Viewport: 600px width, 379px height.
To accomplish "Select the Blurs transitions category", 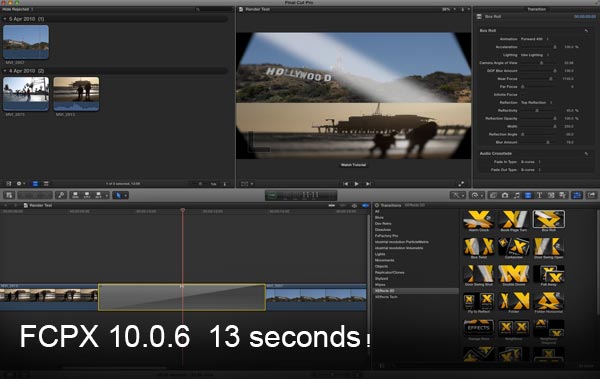I will click(x=379, y=217).
